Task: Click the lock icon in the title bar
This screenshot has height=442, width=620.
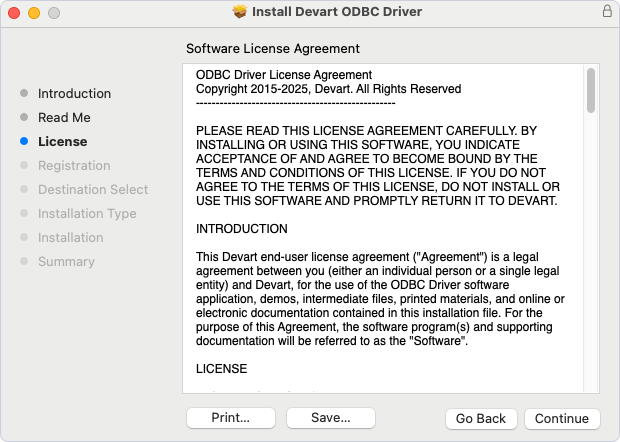Action: coord(607,11)
